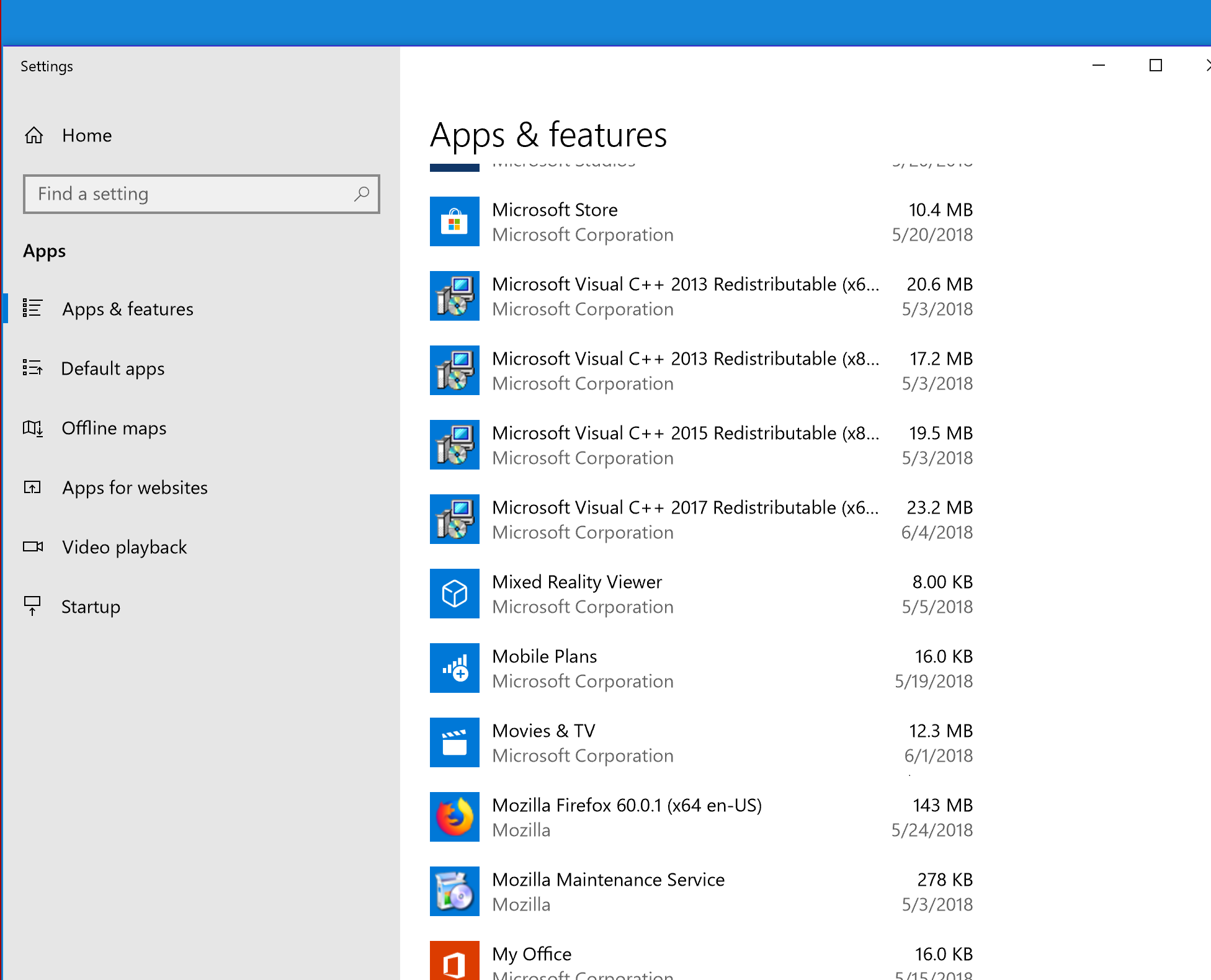The height and width of the screenshot is (980, 1211).
Task: Select the 19.5 MB Visual C++ 2015 entry
Action: [x=685, y=445]
